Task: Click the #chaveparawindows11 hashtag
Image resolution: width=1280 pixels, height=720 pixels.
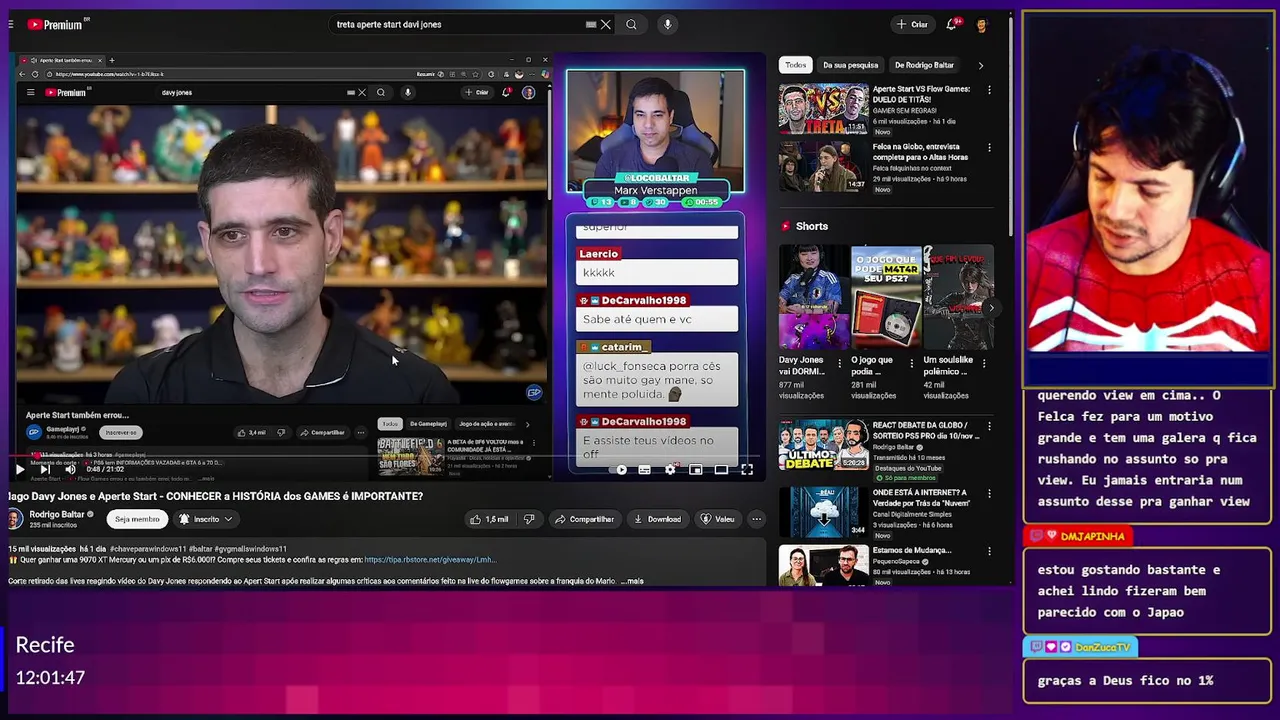Action: point(149,549)
